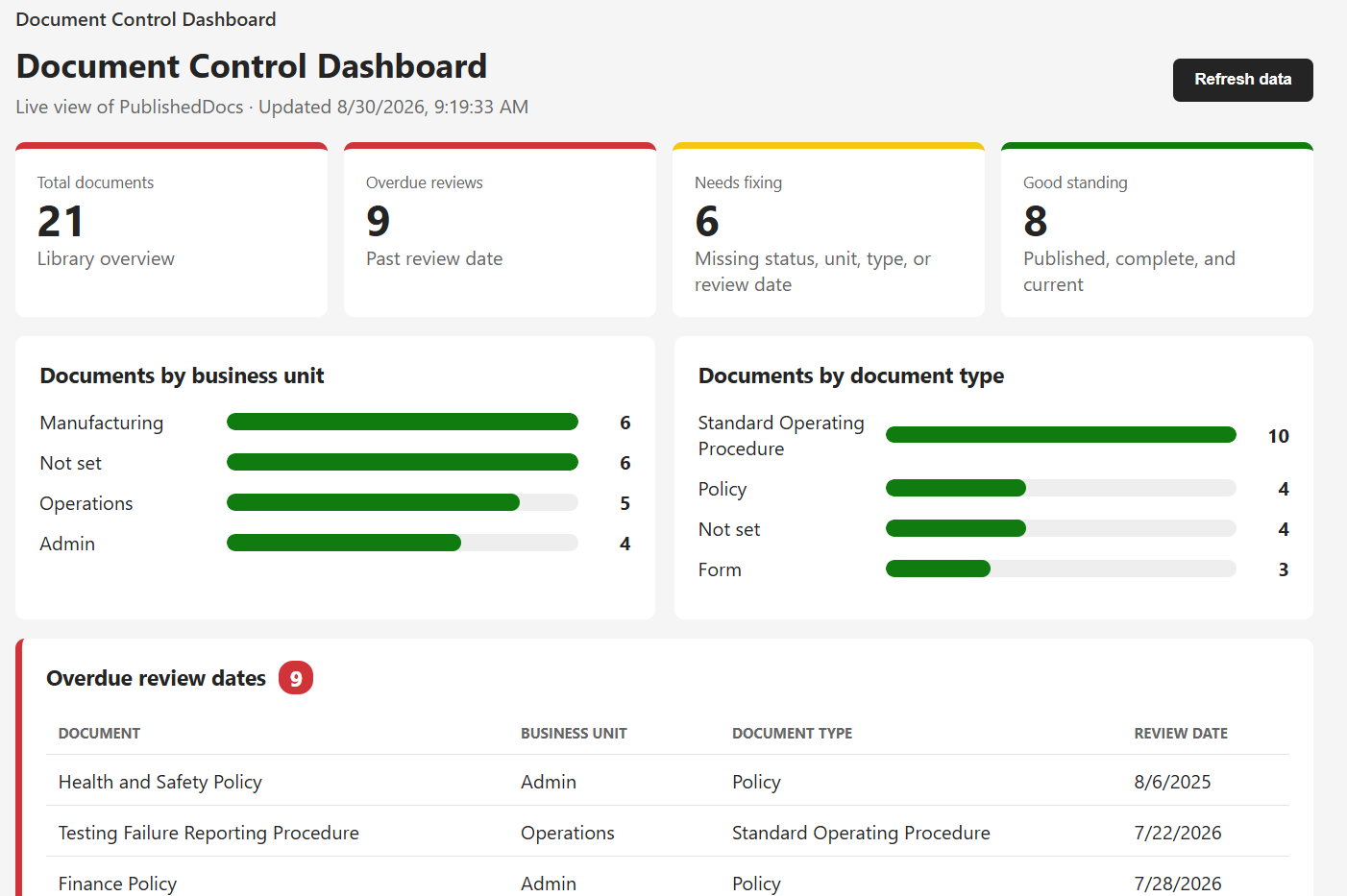Click the Operations business unit bar
Viewport: 1347px width, 896px height.
pyautogui.click(x=403, y=502)
